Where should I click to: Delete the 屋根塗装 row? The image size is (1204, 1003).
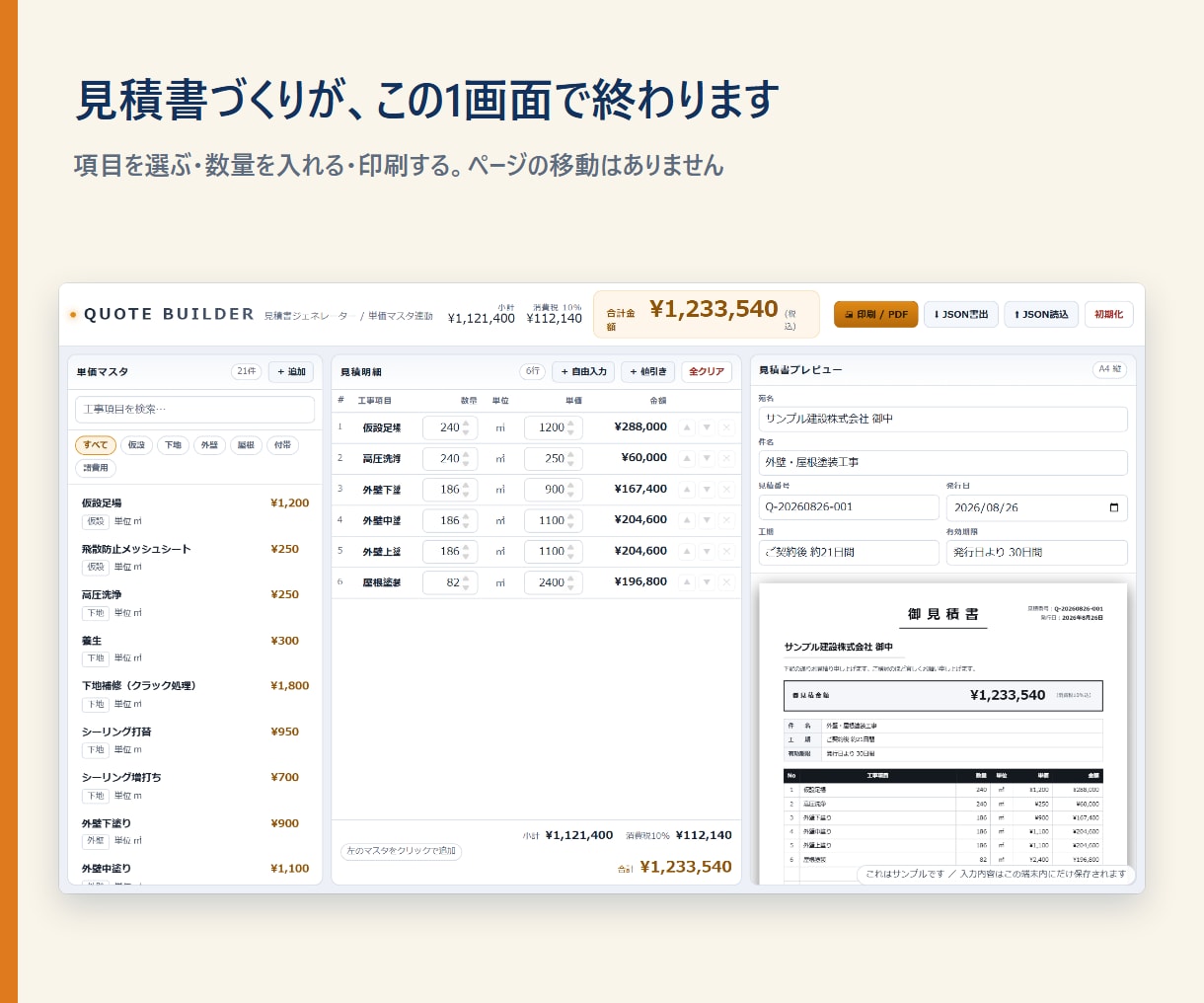[726, 582]
